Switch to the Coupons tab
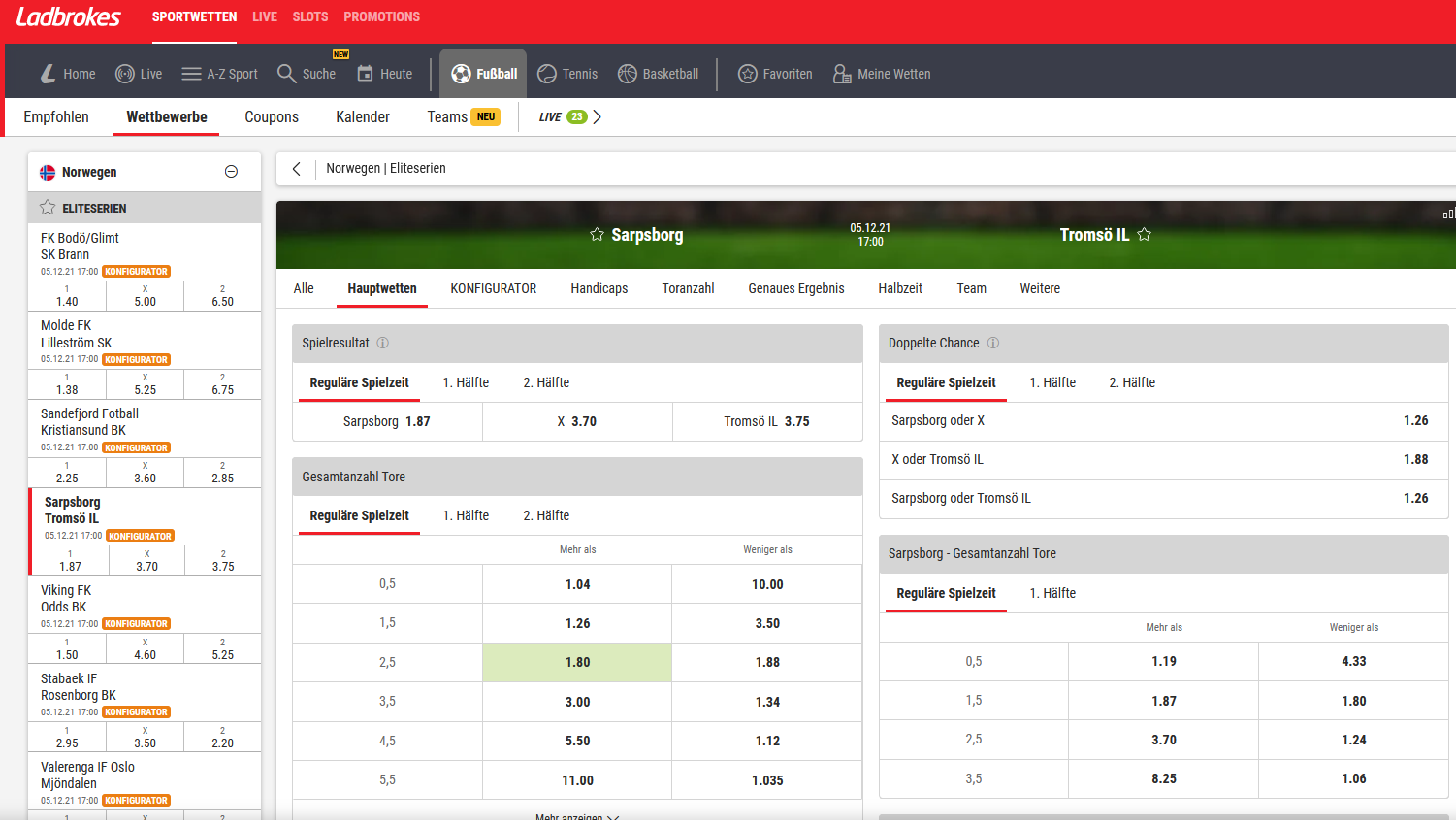Viewport: 1456px width, 825px height. (x=272, y=116)
